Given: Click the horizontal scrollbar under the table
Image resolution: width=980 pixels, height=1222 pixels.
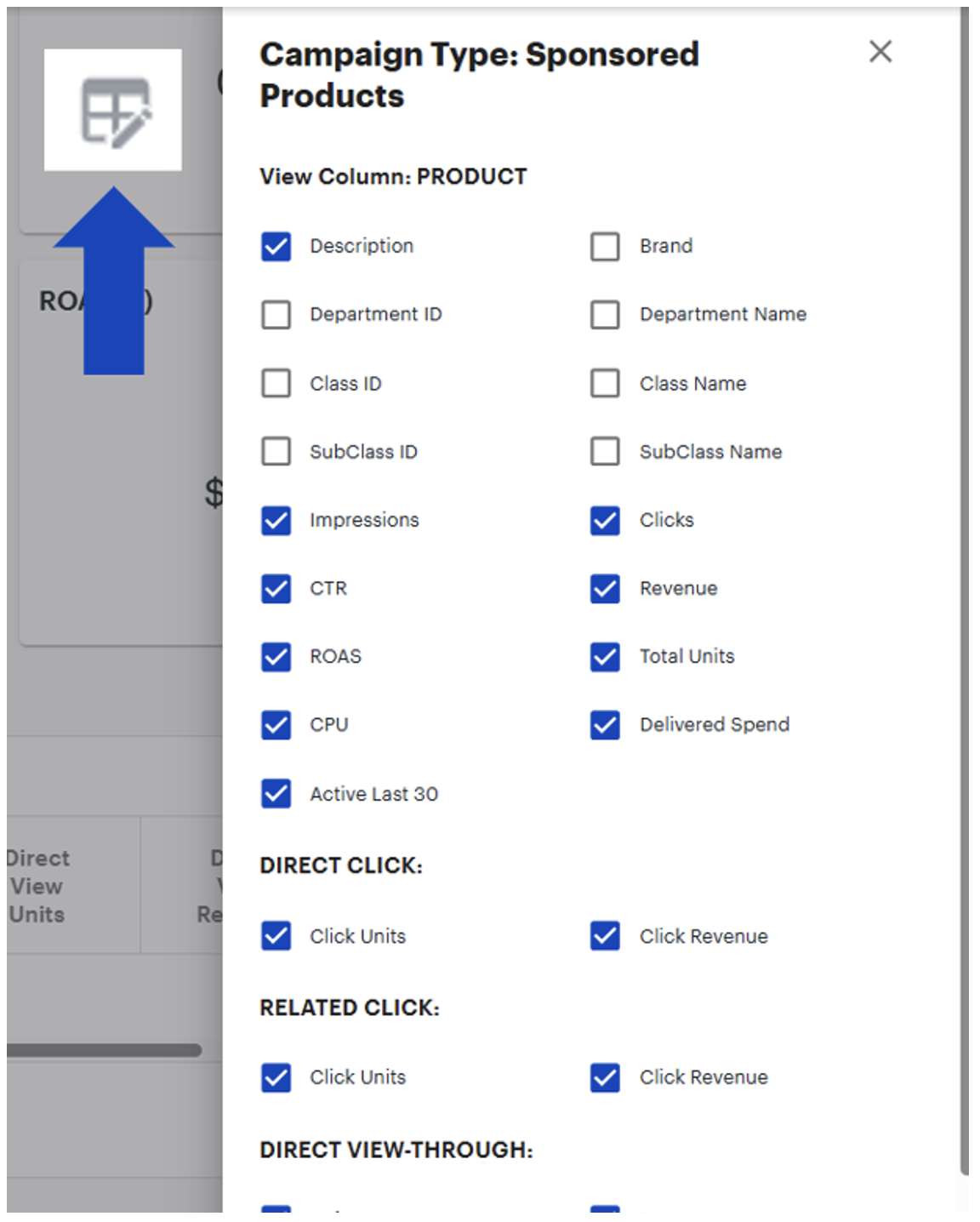Looking at the screenshot, I should click(x=102, y=1050).
